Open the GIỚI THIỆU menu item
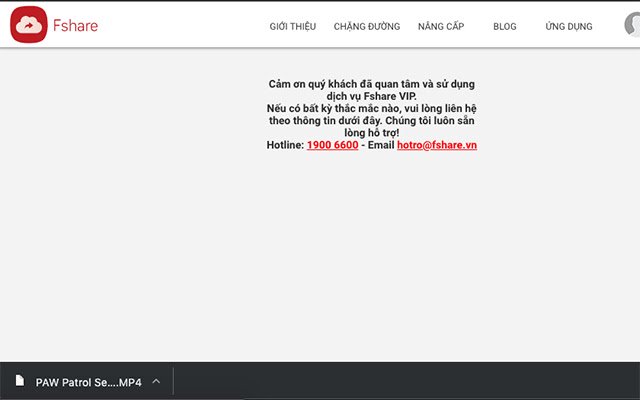Screen dimensions: 640x400 [293, 27]
